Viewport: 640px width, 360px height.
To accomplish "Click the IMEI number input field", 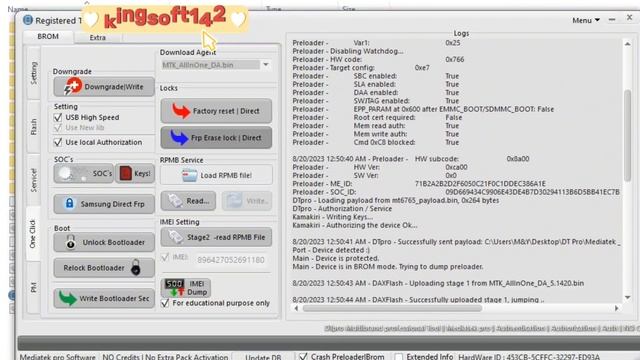I will click(x=231, y=260).
